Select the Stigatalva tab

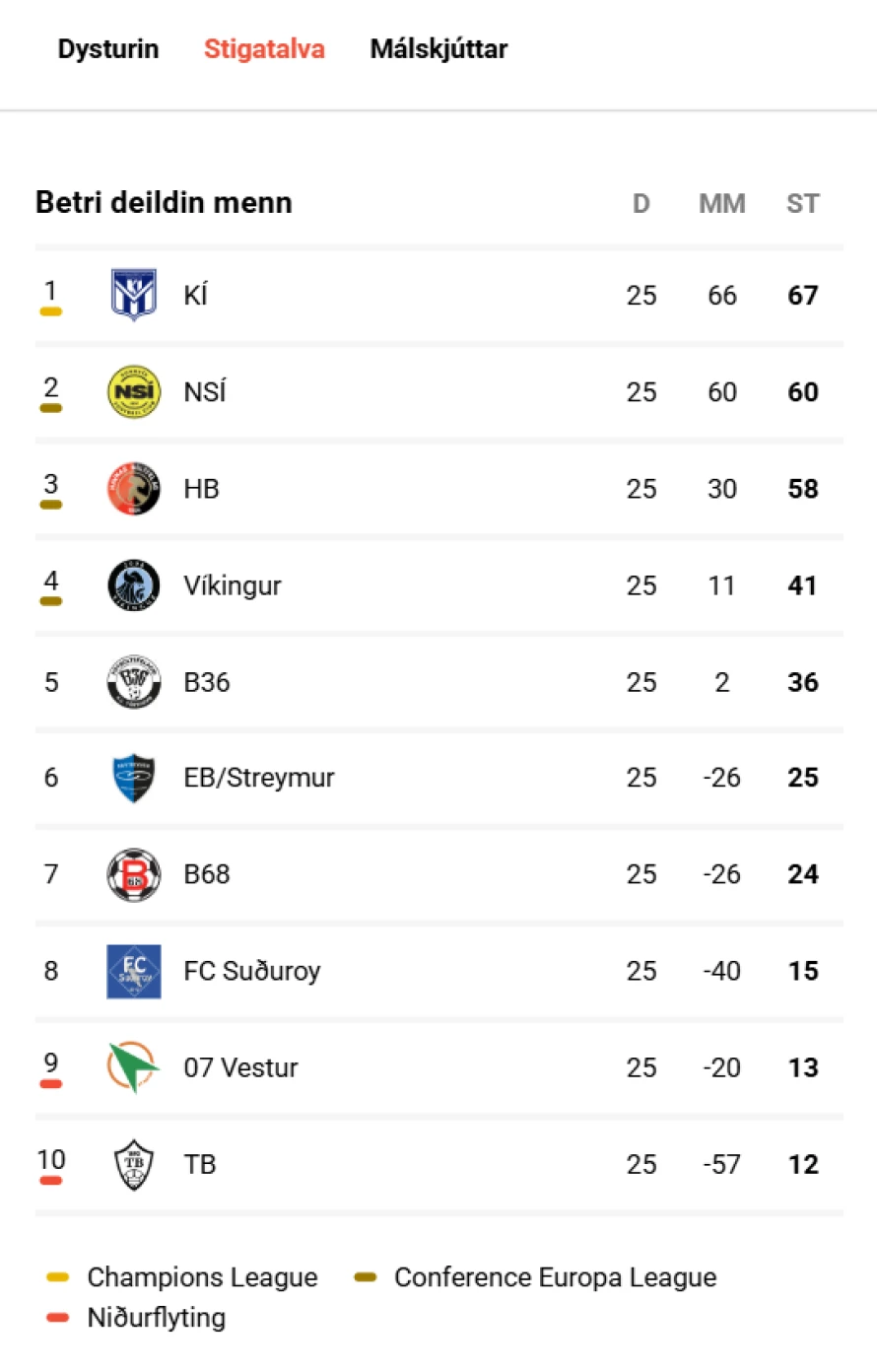tap(264, 49)
